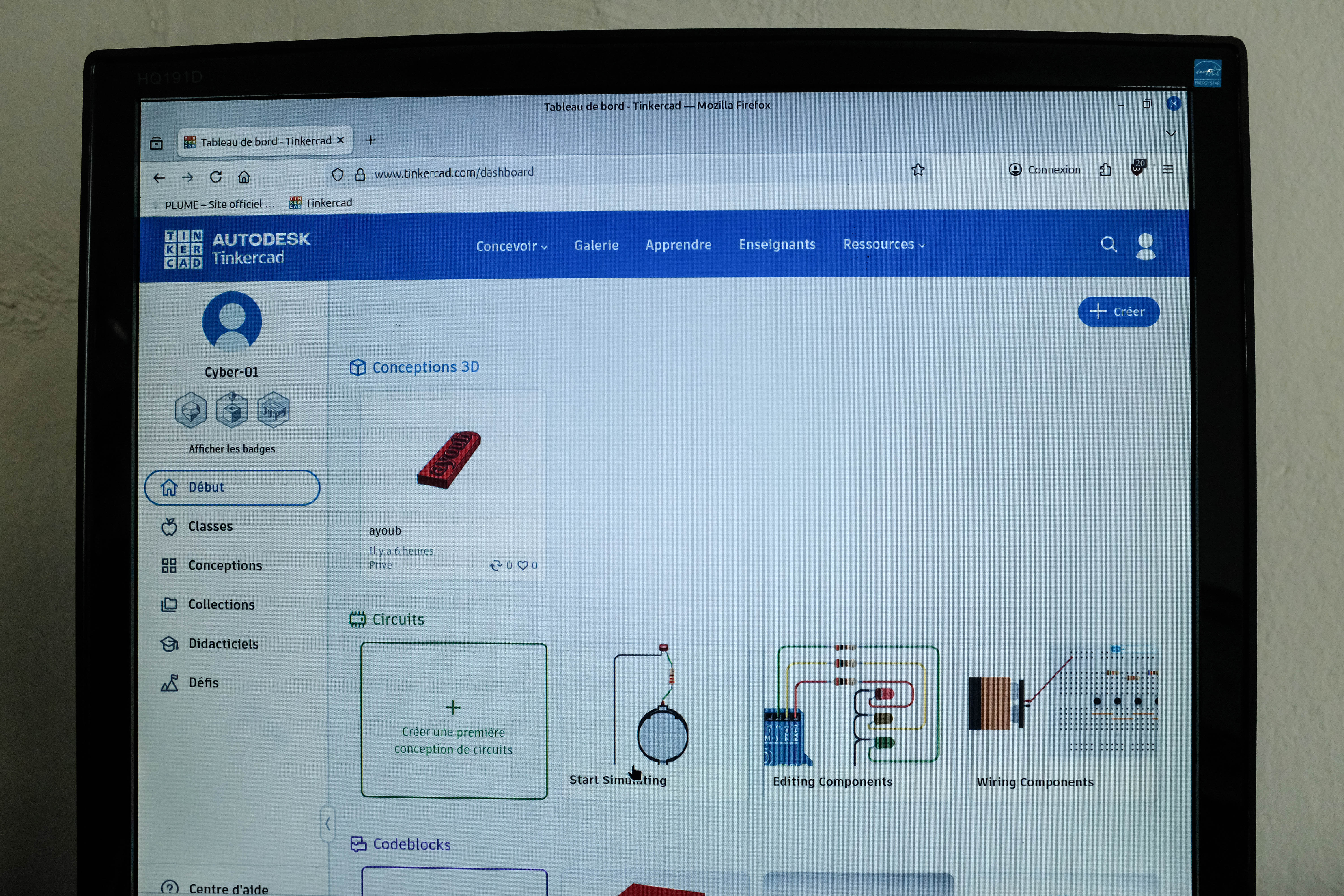
Task: Expand the Concevoir dropdown menu
Action: 511,246
